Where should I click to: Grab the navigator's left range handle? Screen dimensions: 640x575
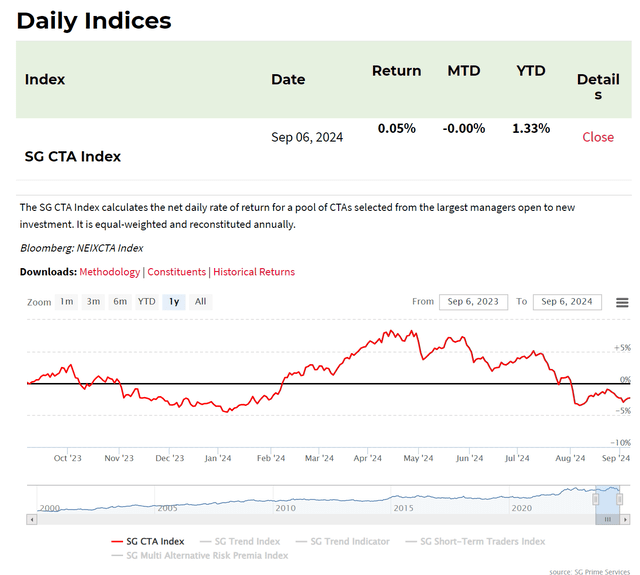596,499
